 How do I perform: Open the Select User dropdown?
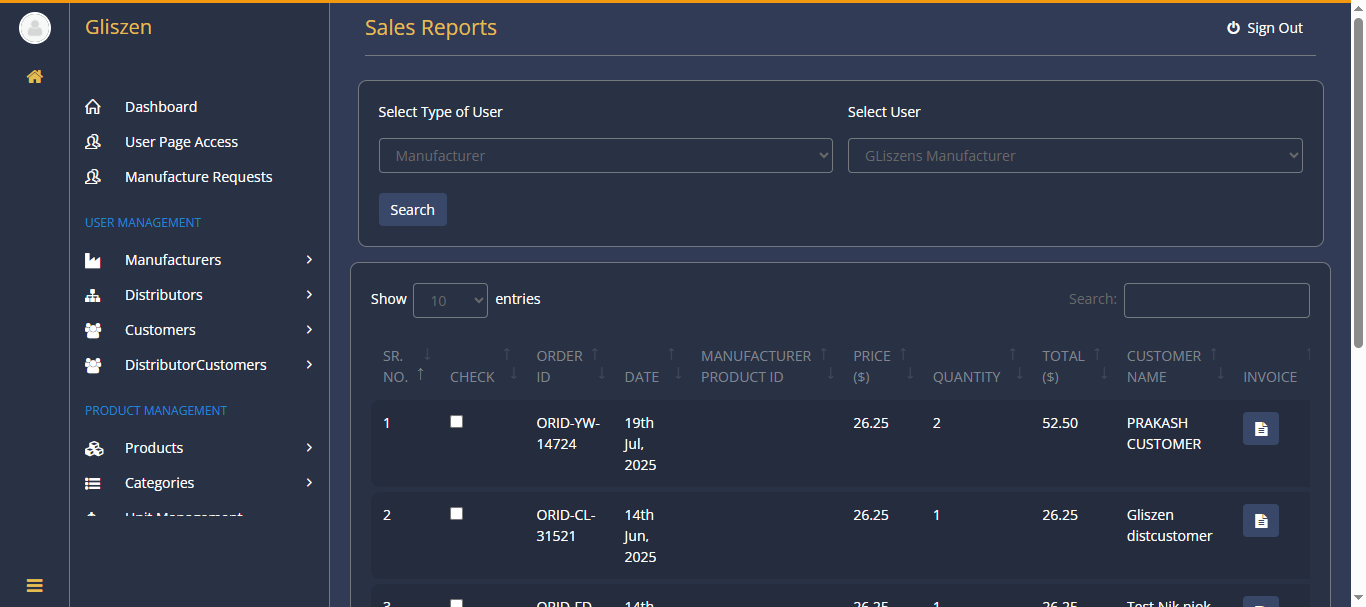click(1075, 156)
